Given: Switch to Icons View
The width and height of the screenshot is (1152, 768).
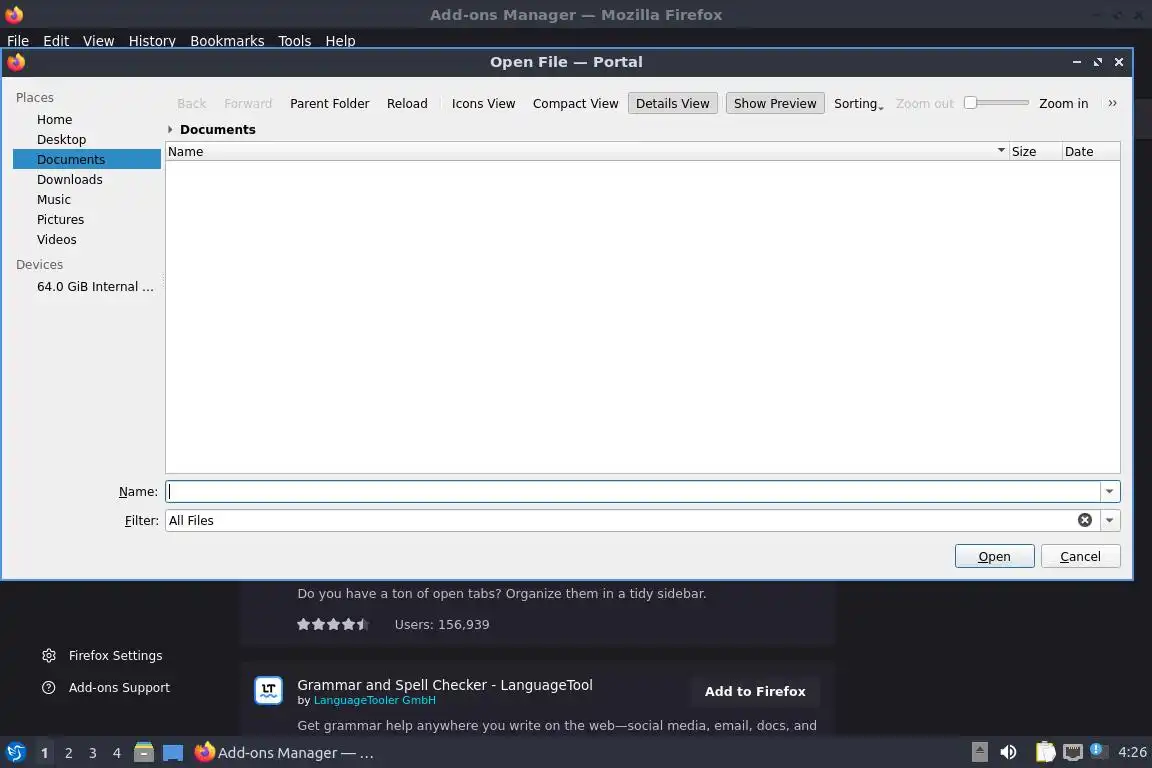Looking at the screenshot, I should click(483, 104).
